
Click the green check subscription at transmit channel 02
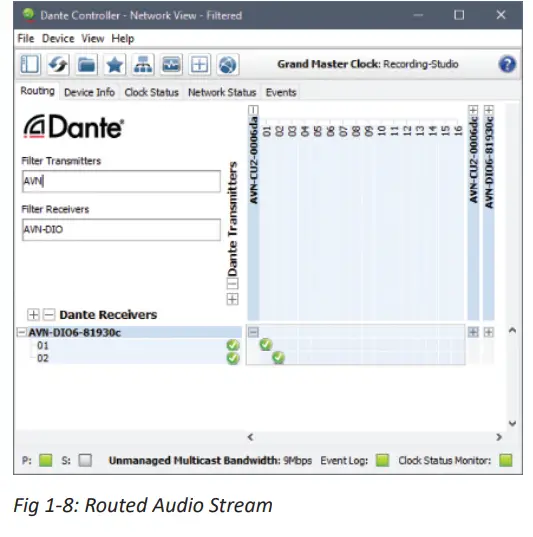point(278,358)
